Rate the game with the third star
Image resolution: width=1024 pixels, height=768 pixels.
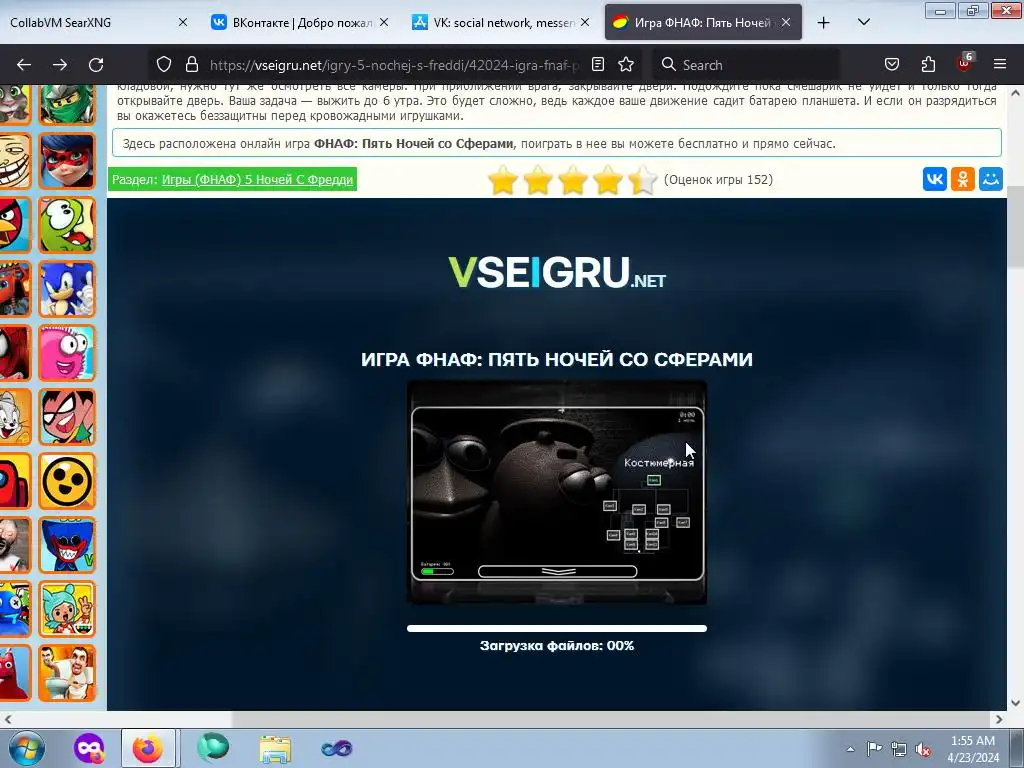click(x=573, y=180)
